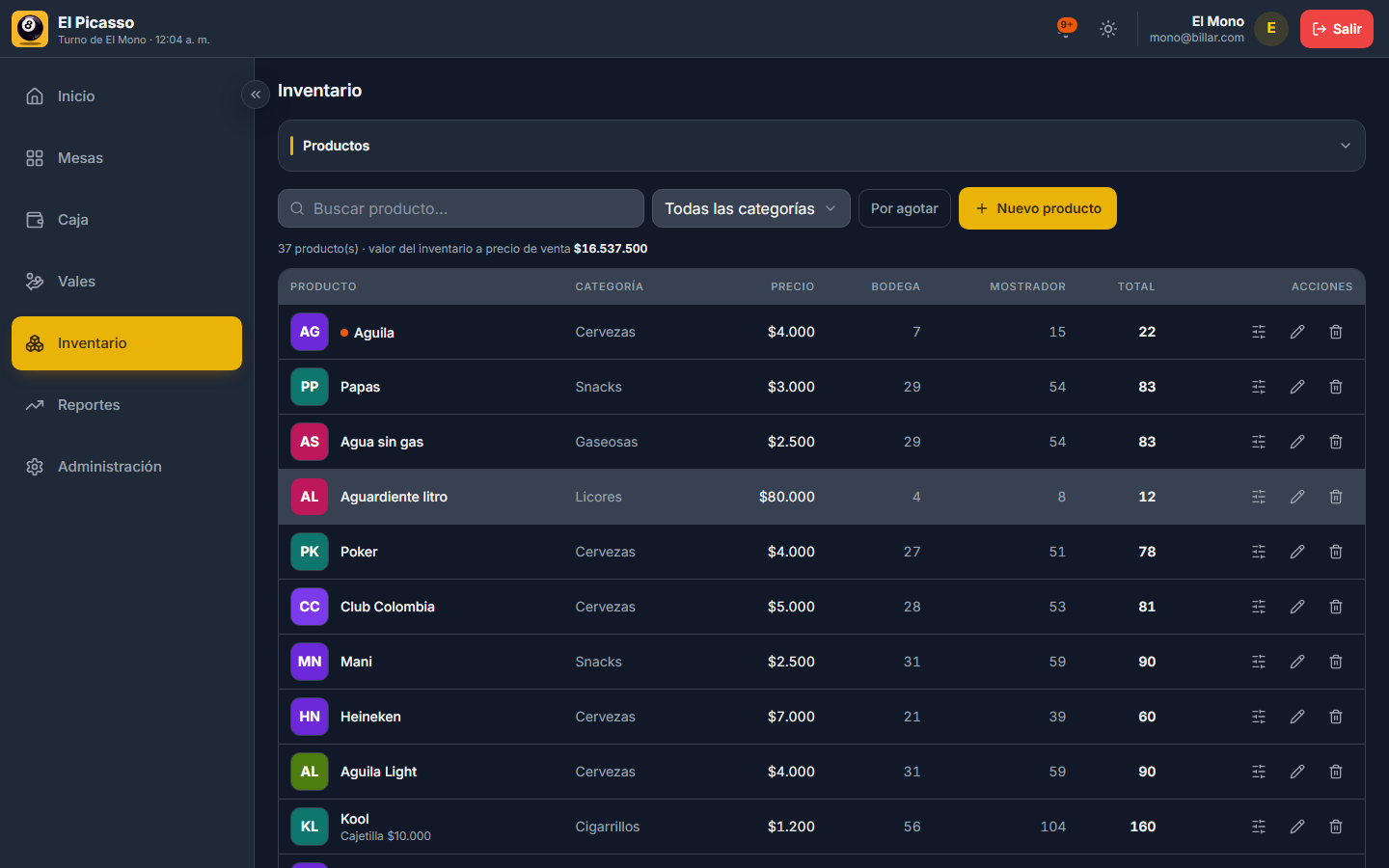Toggle the Por agotar filter
Screen dimensions: 1389x868
[x=905, y=208]
